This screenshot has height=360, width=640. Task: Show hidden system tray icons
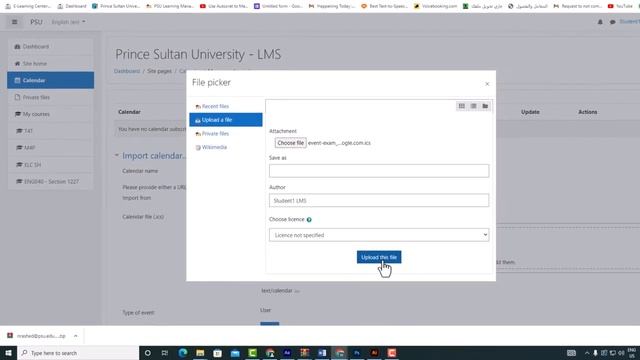click(x=587, y=353)
